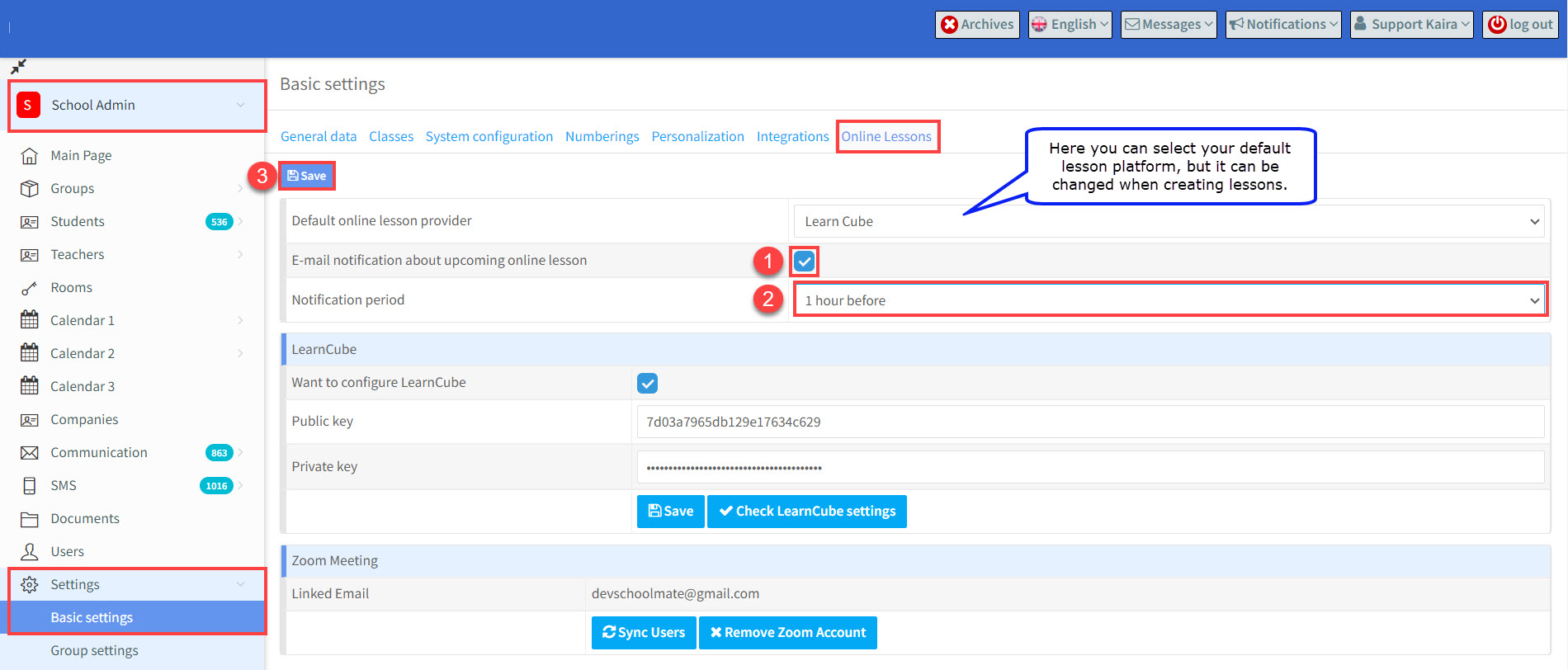Click the Sync Users button
Image resolution: width=1568 pixels, height=670 pixels.
[644, 633]
